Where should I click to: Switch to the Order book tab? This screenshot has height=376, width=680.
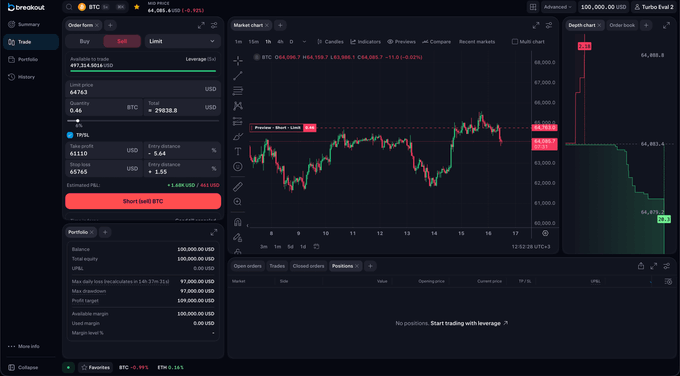click(x=622, y=25)
